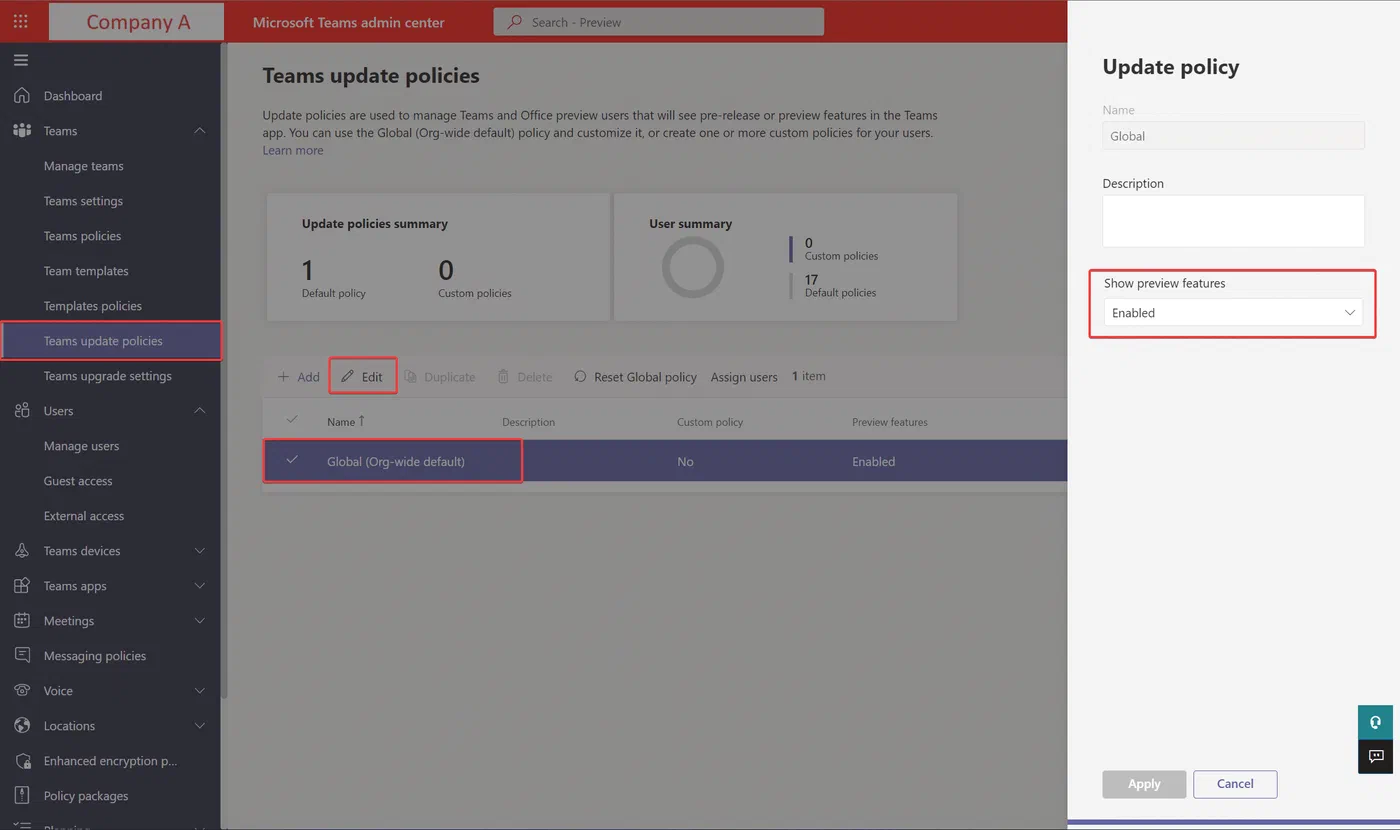Viewport: 1400px width, 830px height.
Task: Click the teal help headset icon
Action: (x=1376, y=722)
